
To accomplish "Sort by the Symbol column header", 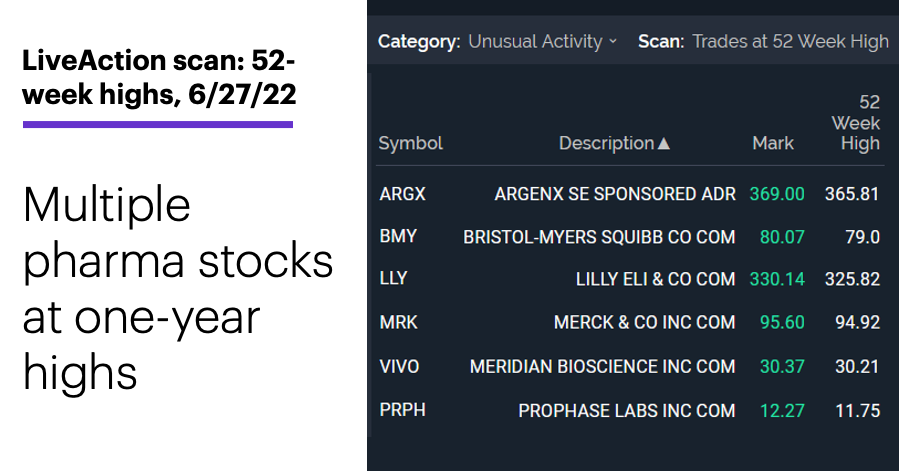I will click(410, 143).
